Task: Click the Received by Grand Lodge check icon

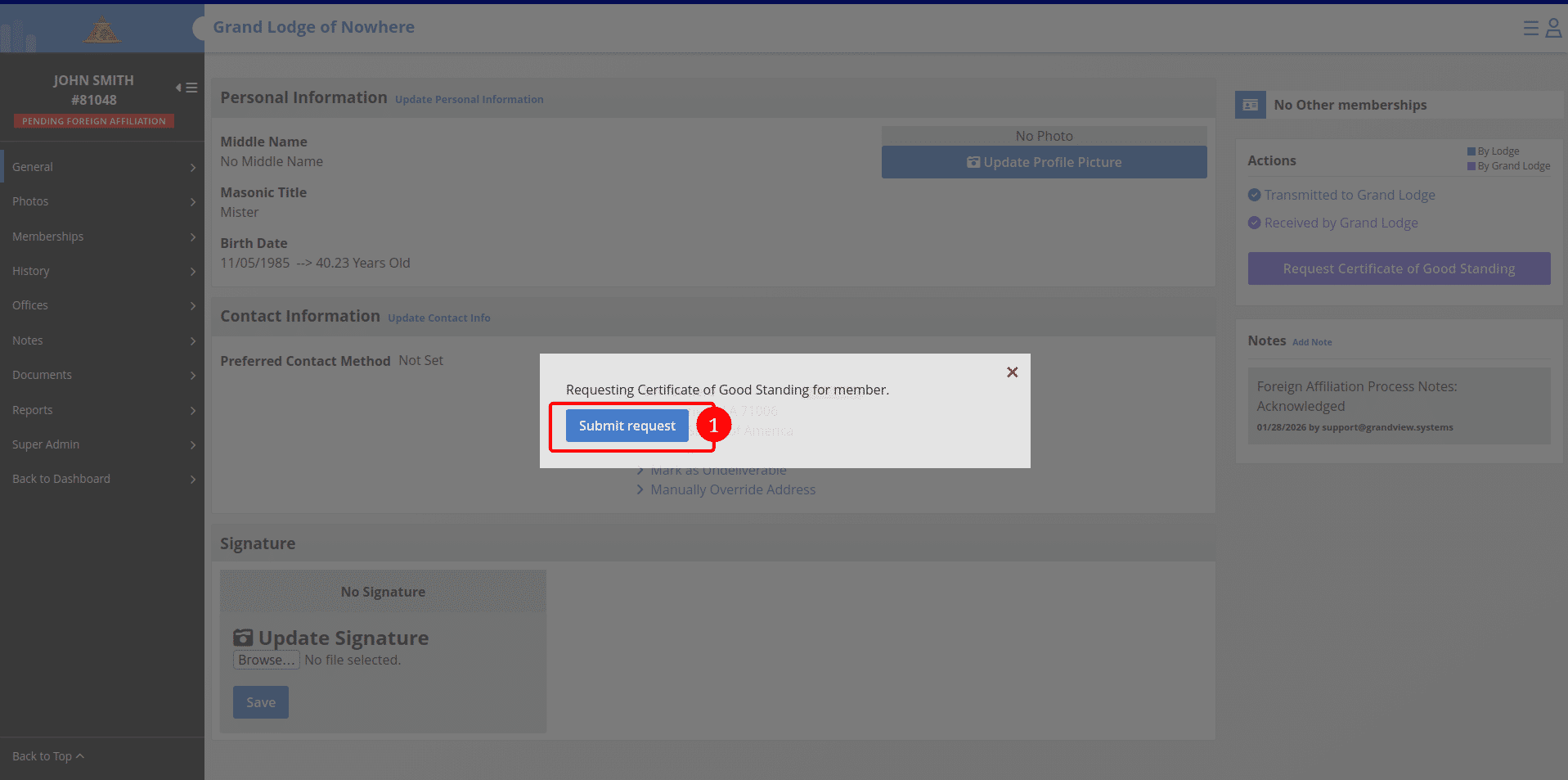Action: 1254,223
